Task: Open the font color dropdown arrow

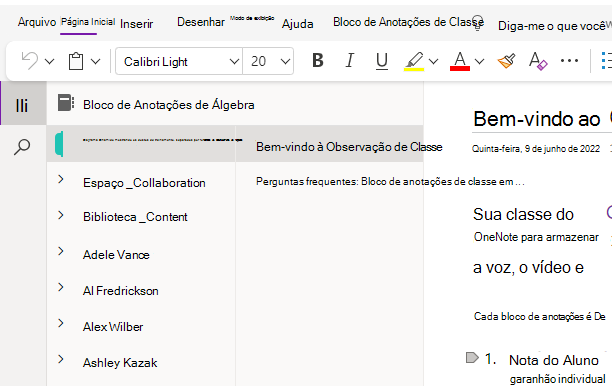Action: (x=479, y=61)
